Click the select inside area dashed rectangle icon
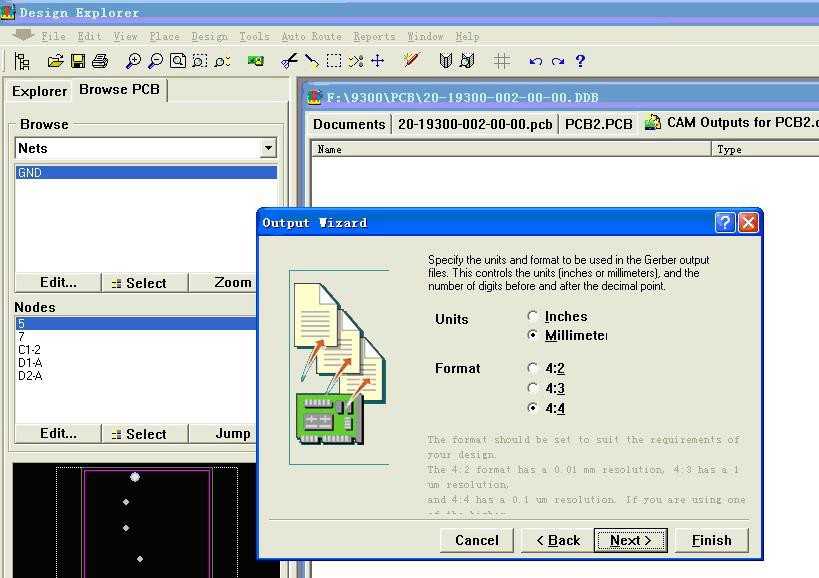The image size is (819, 578). (x=334, y=61)
